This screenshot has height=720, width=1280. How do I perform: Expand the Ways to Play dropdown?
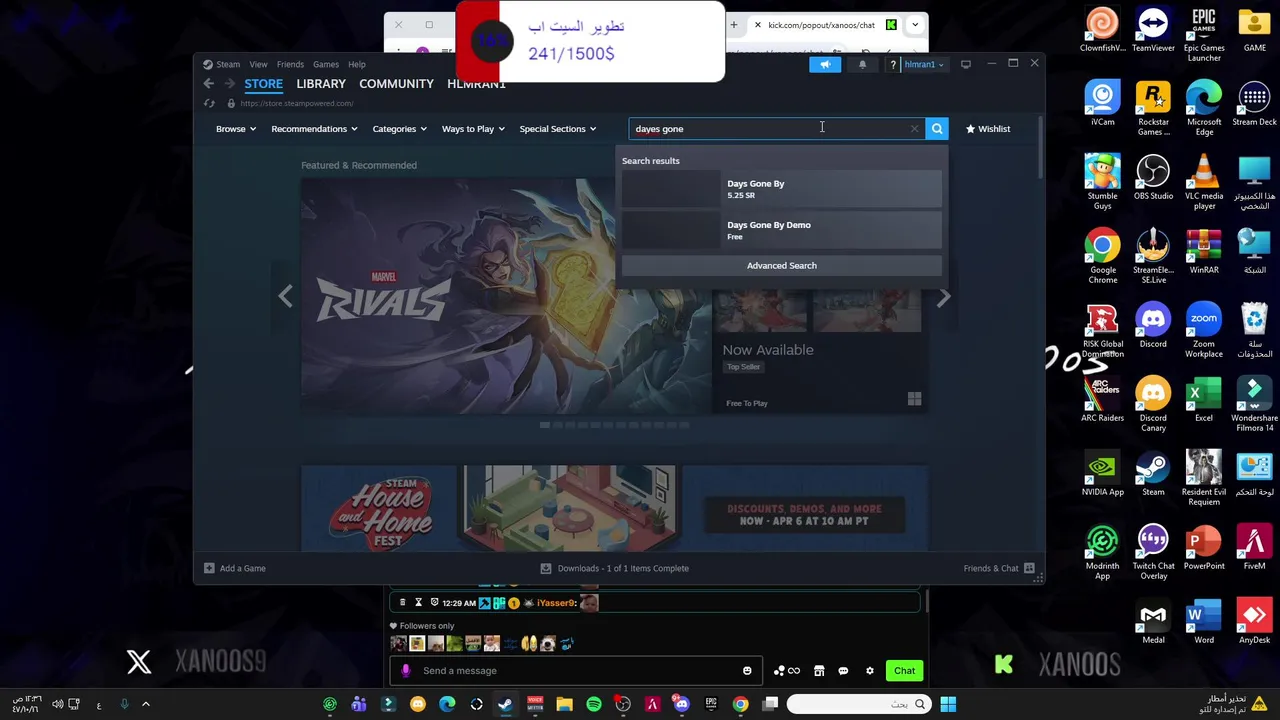click(x=473, y=129)
